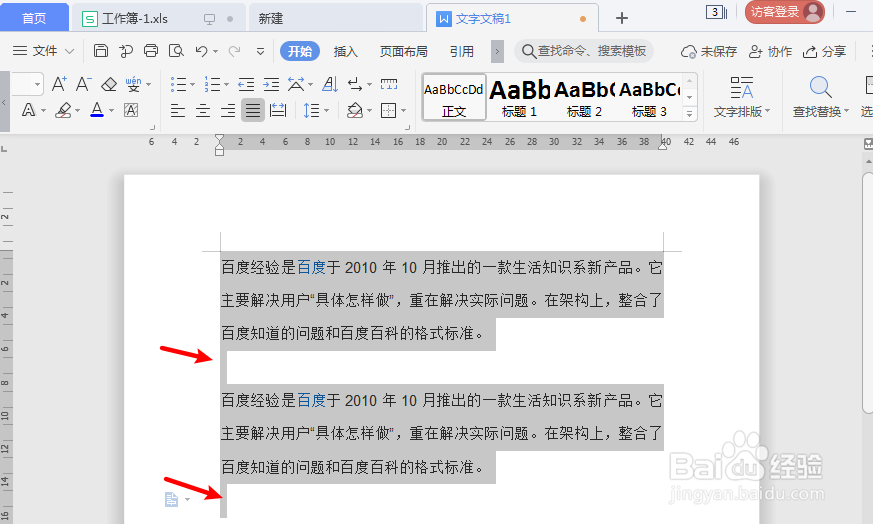This screenshot has height=524, width=873.
Task: Expand the borders dropdown arrow
Action: pyautogui.click(x=404, y=110)
